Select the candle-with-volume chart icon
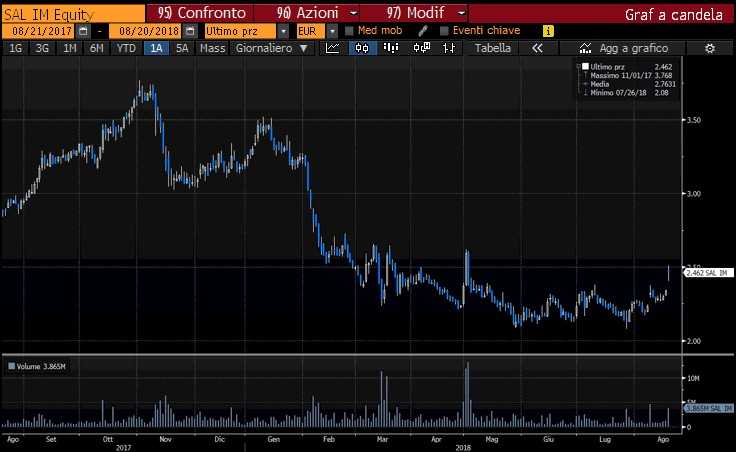This screenshot has width=736, height=452. coord(422,48)
